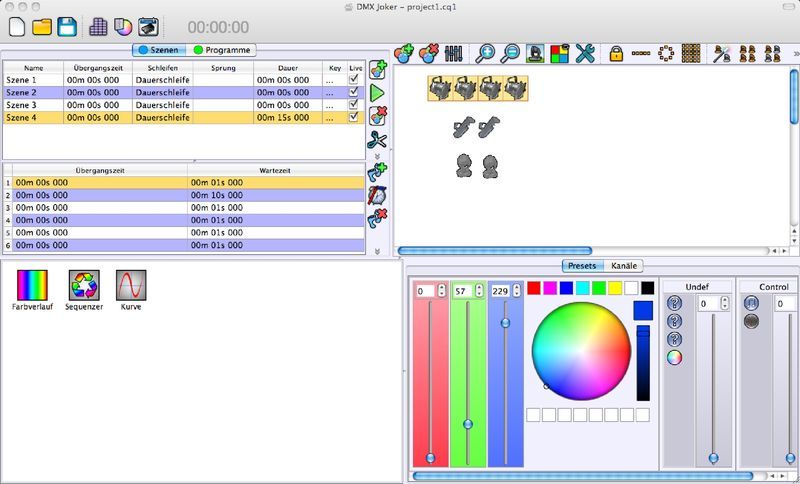This screenshot has height=484, width=800.
Task: Expand more scene tools double chevron below scissors
Action: pyautogui.click(x=378, y=157)
